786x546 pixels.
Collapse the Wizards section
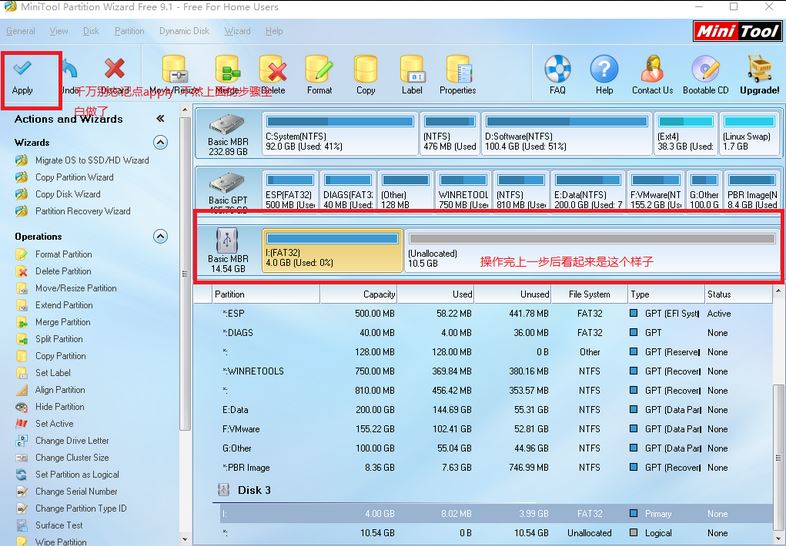click(160, 143)
